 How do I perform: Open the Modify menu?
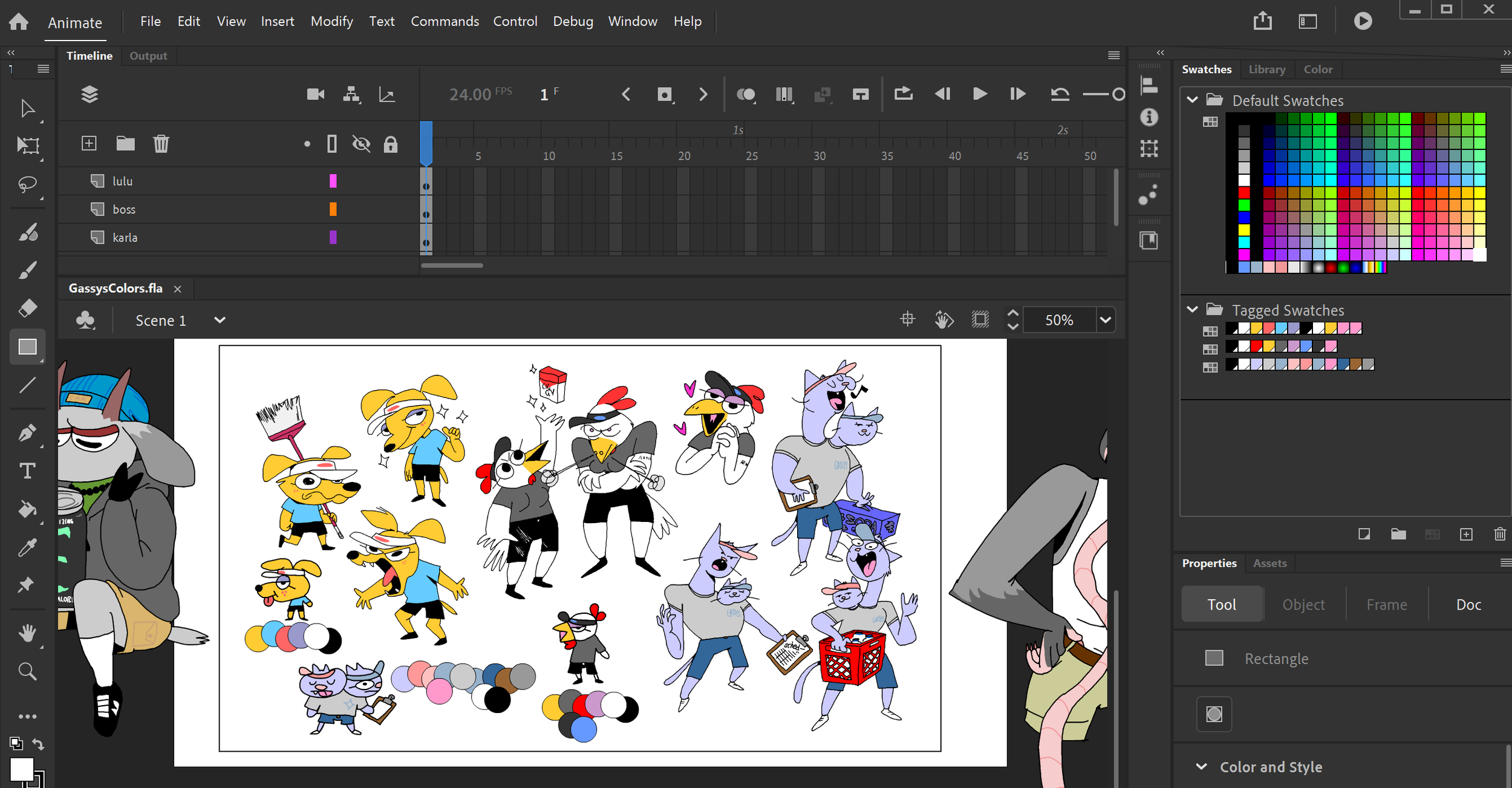tap(331, 21)
